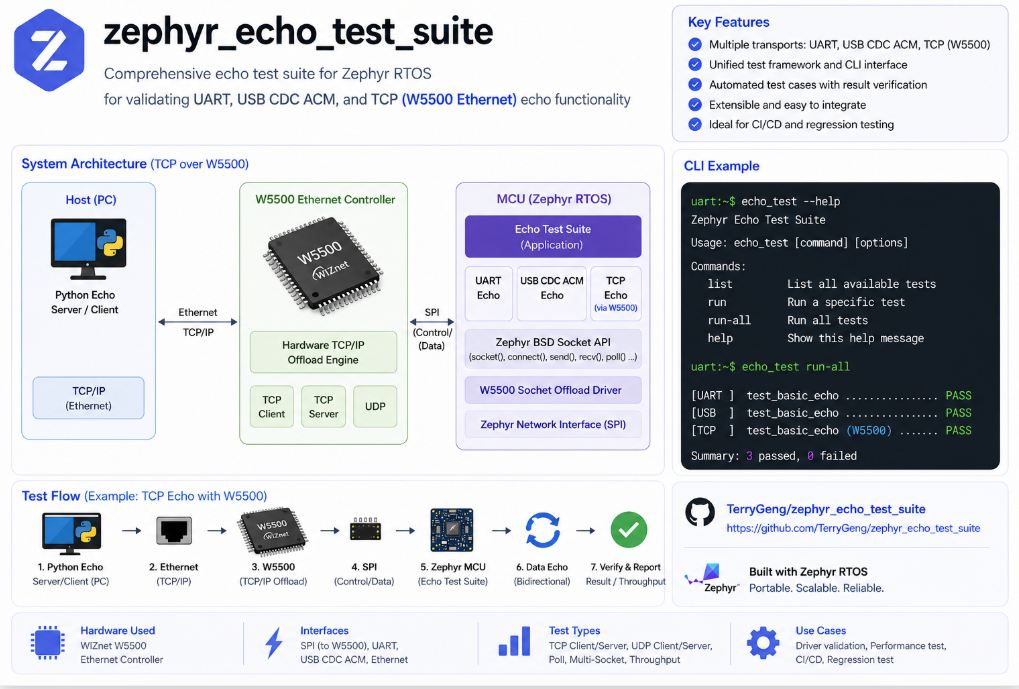Select the Ethernet port icon in Test Flow

174,530
